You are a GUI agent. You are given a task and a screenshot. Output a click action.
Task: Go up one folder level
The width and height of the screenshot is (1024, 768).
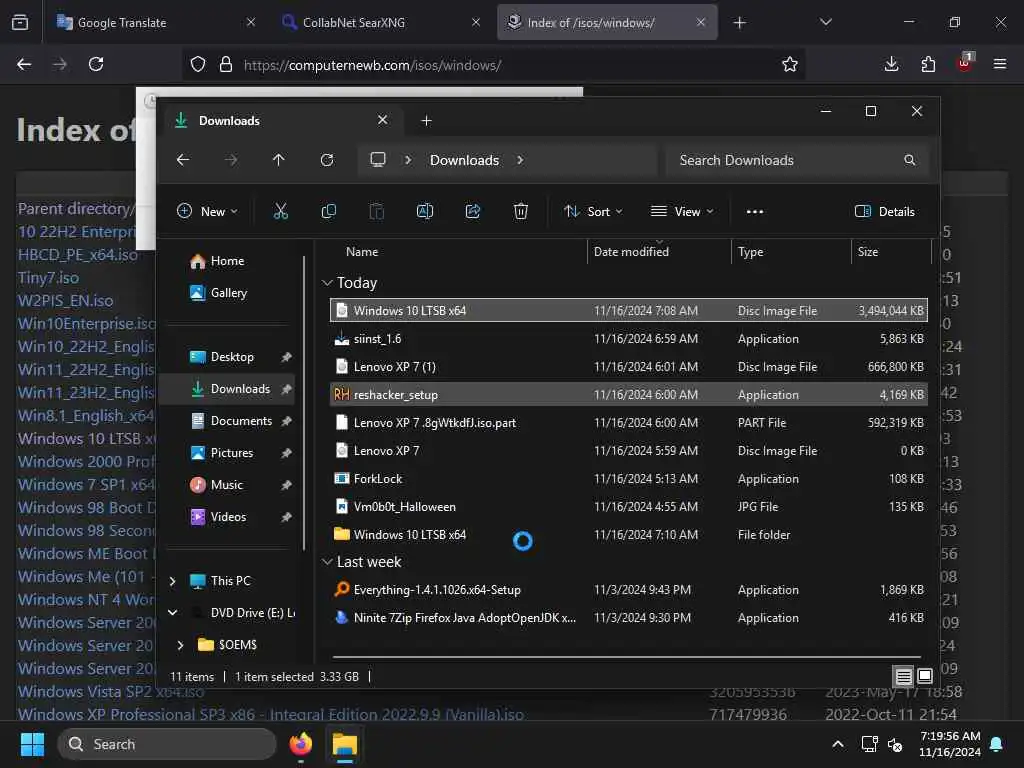(x=279, y=160)
